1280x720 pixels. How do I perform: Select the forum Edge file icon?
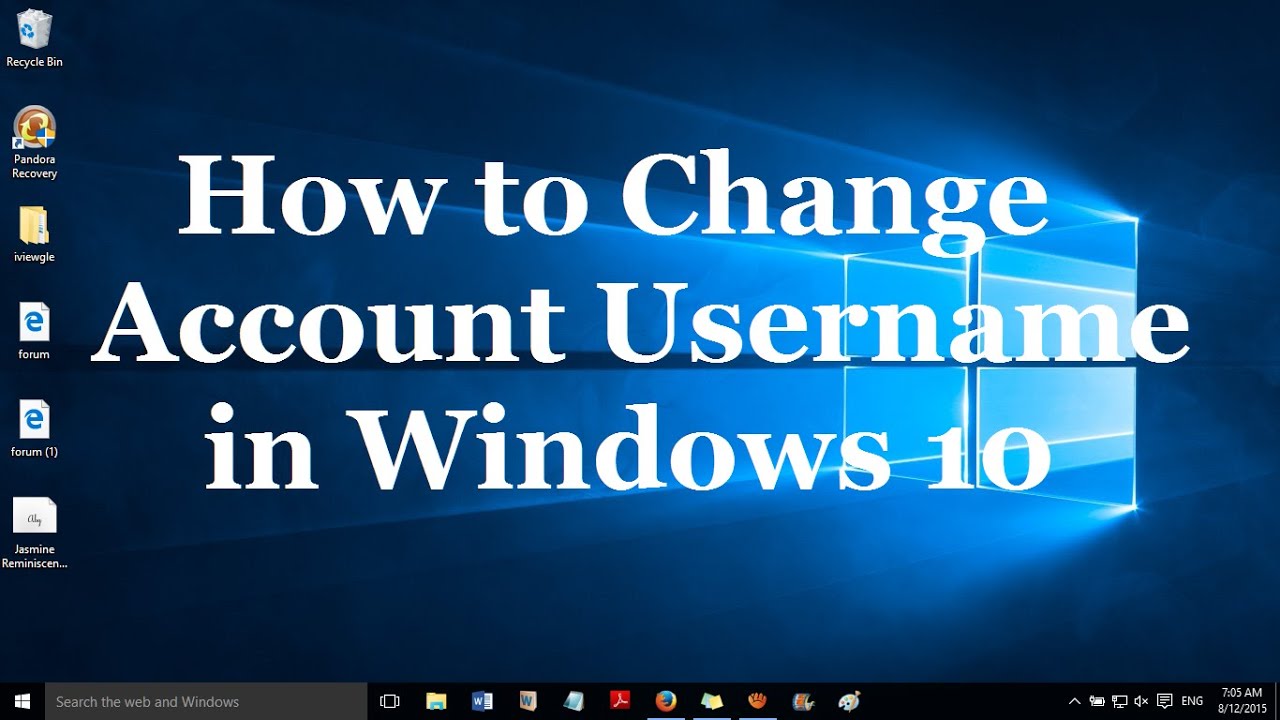[34, 331]
